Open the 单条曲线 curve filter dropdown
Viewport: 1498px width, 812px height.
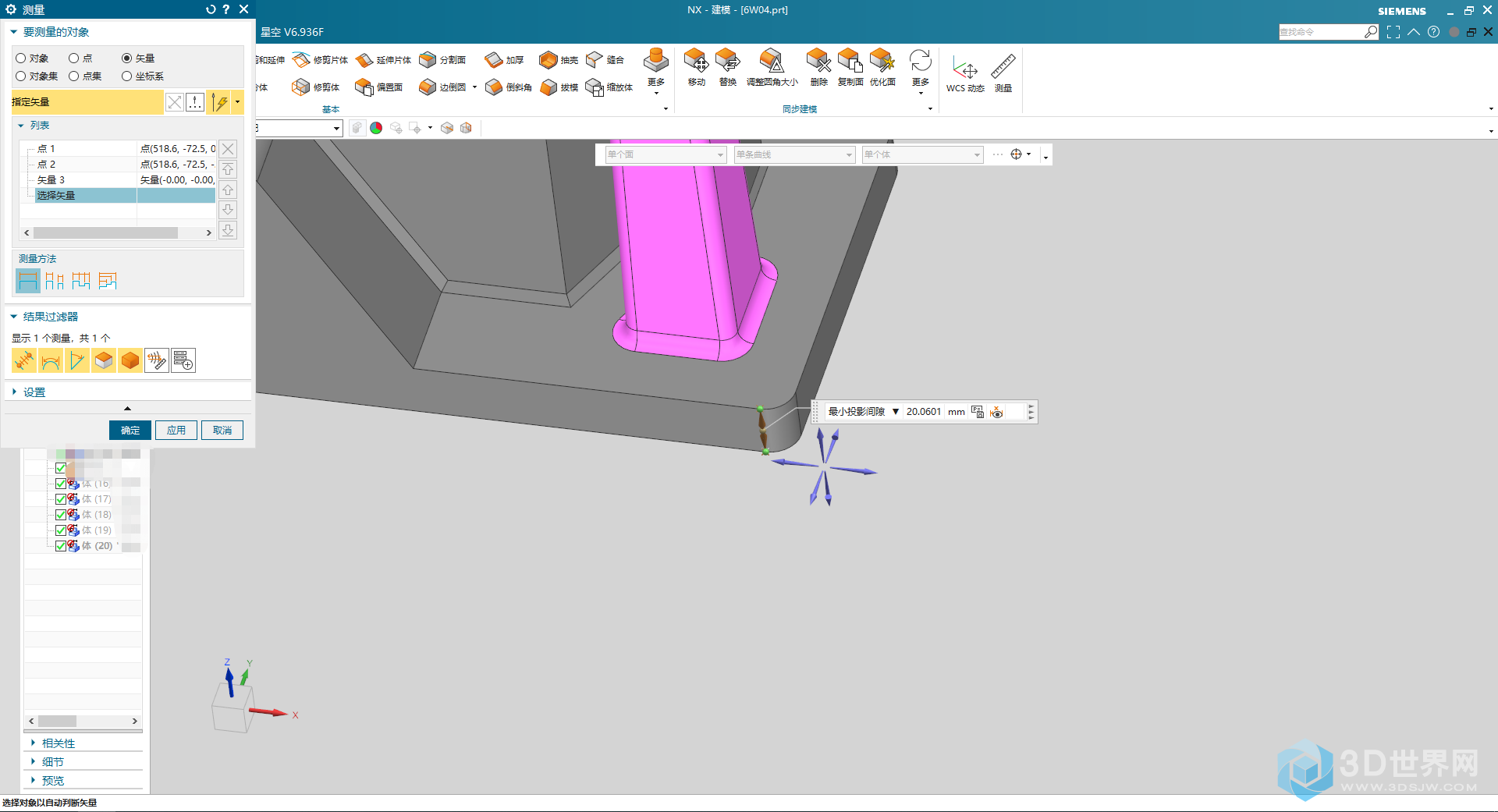[849, 155]
